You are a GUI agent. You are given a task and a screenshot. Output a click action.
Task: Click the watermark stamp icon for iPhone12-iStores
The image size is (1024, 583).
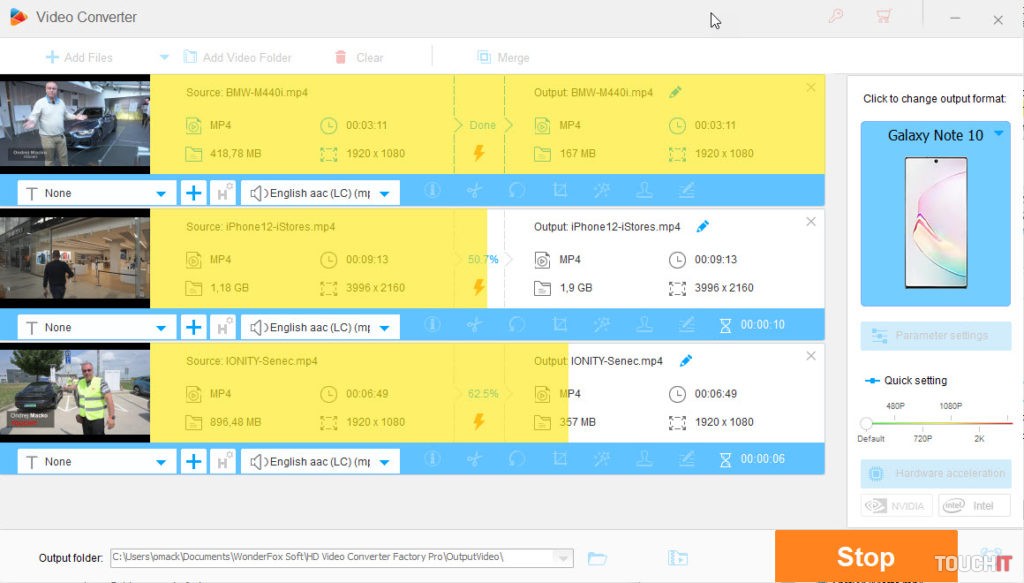(644, 325)
